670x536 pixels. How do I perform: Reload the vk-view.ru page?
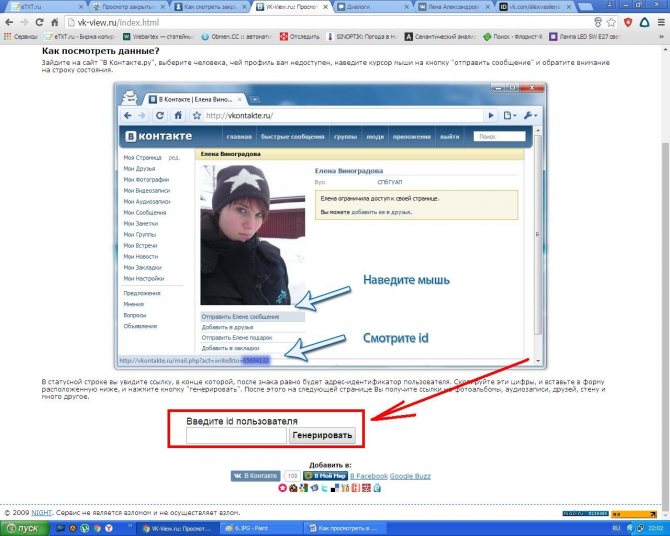pos(39,22)
